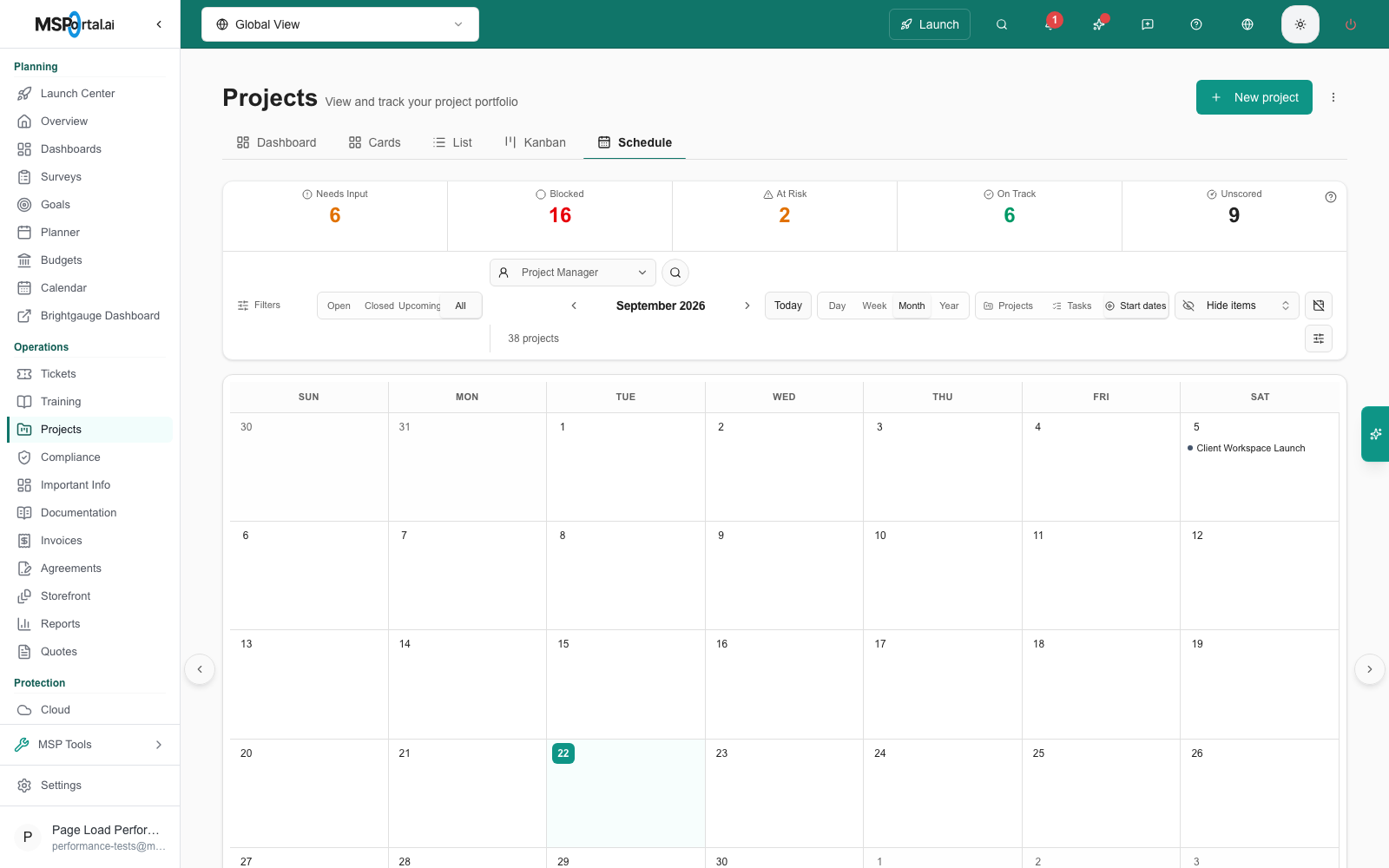The image size is (1389, 868).
Task: Open display settings sliders icon
Action: coord(1319,339)
